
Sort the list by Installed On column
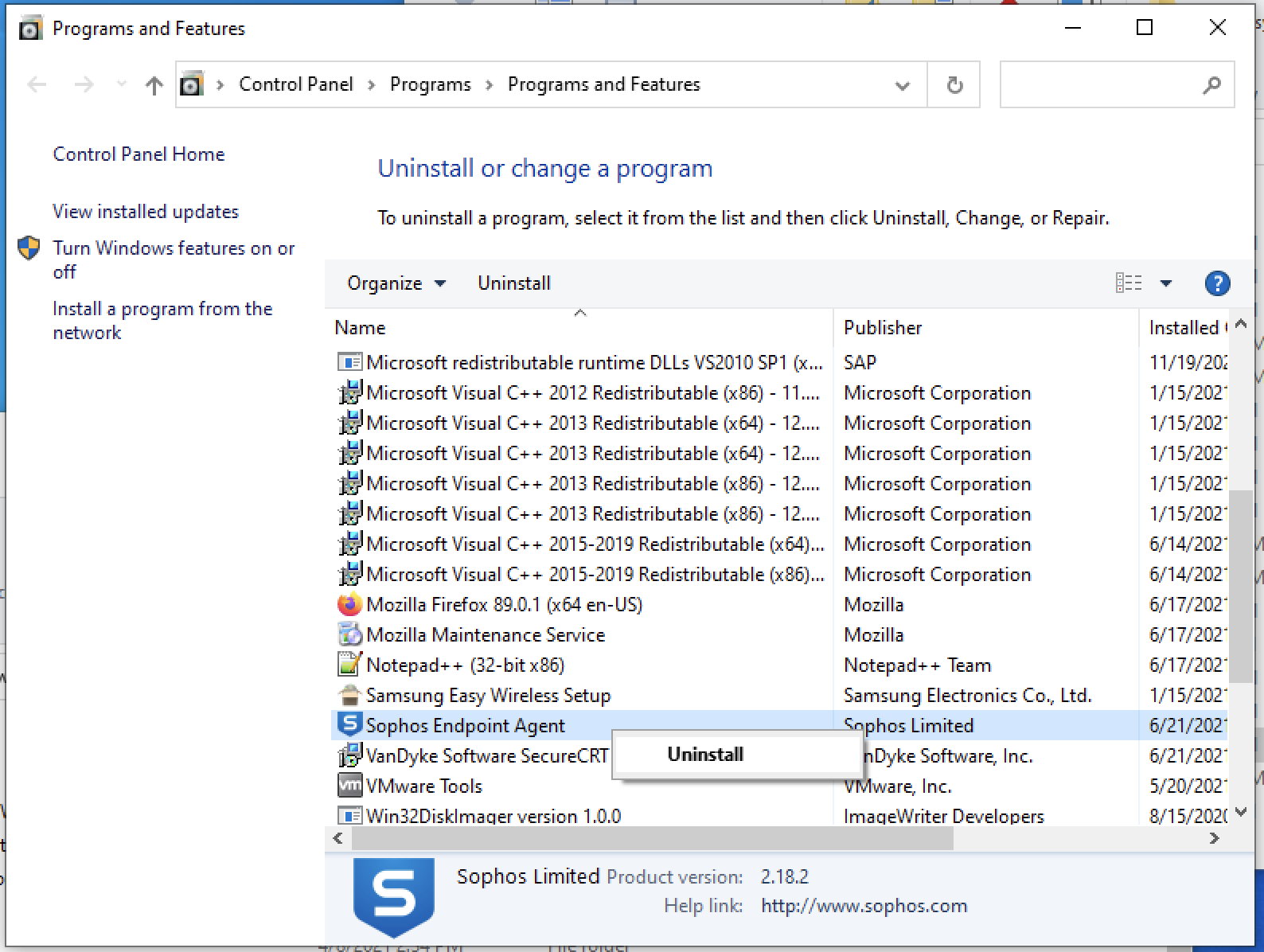point(1184,327)
